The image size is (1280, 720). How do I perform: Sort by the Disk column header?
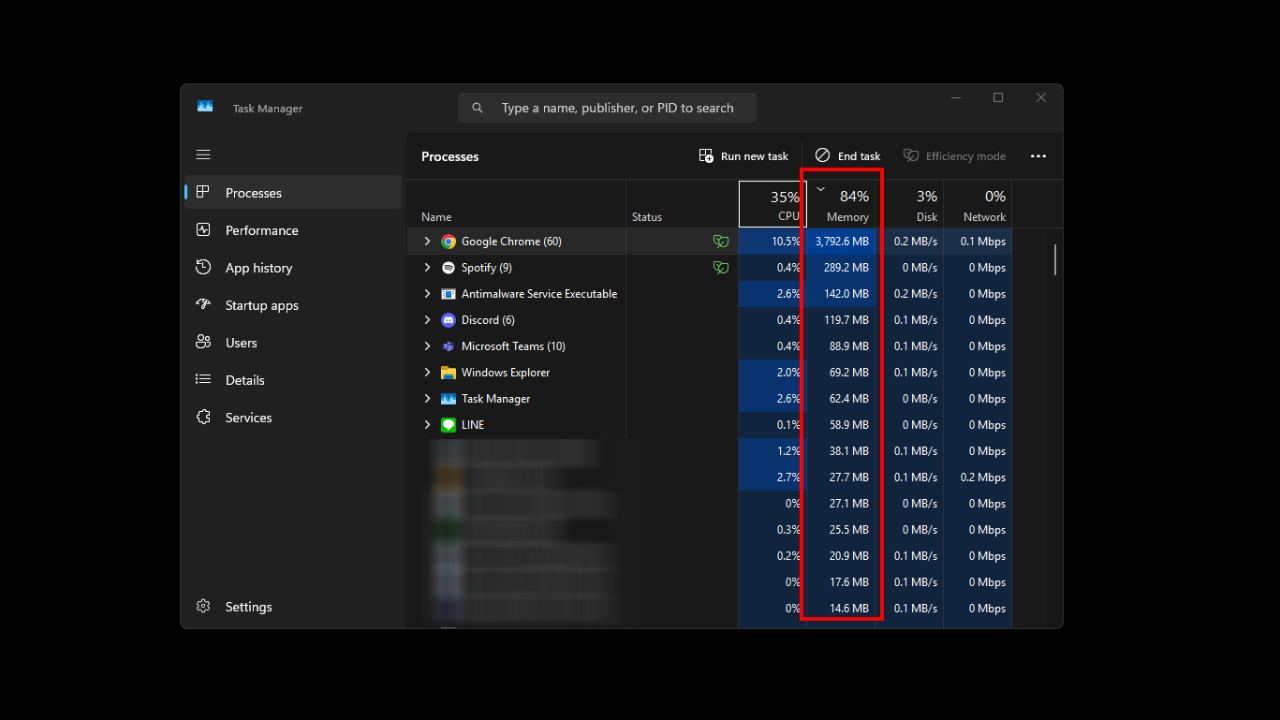(911, 204)
